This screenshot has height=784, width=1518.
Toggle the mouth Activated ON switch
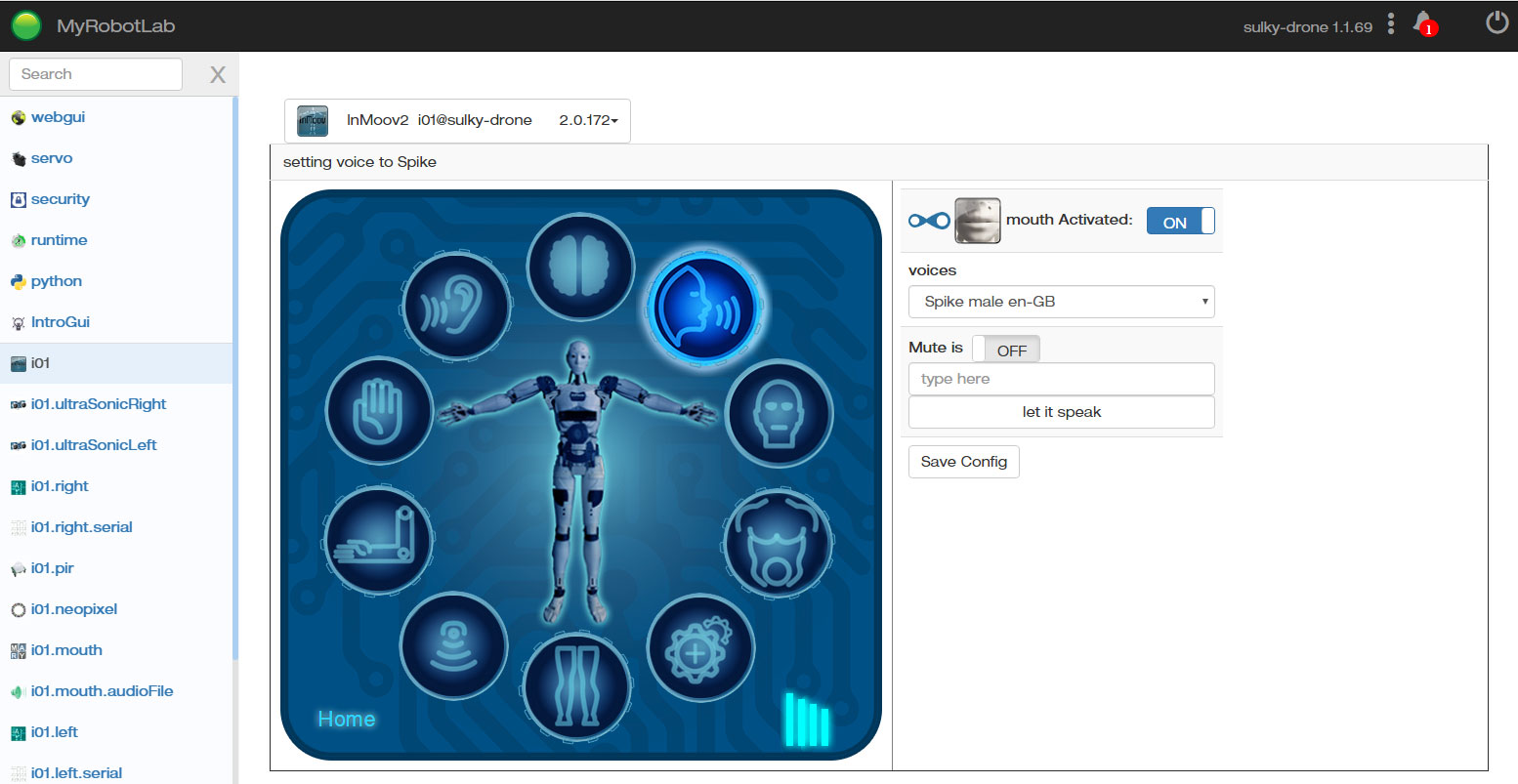[1181, 222]
